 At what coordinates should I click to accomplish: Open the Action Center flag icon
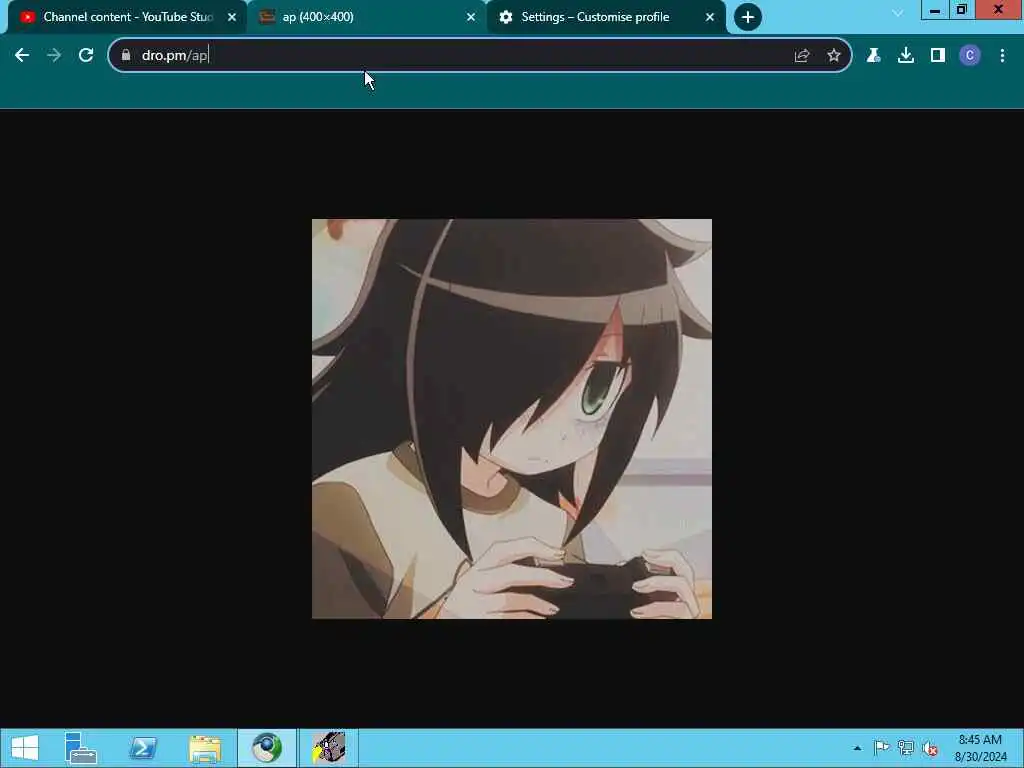coord(881,748)
